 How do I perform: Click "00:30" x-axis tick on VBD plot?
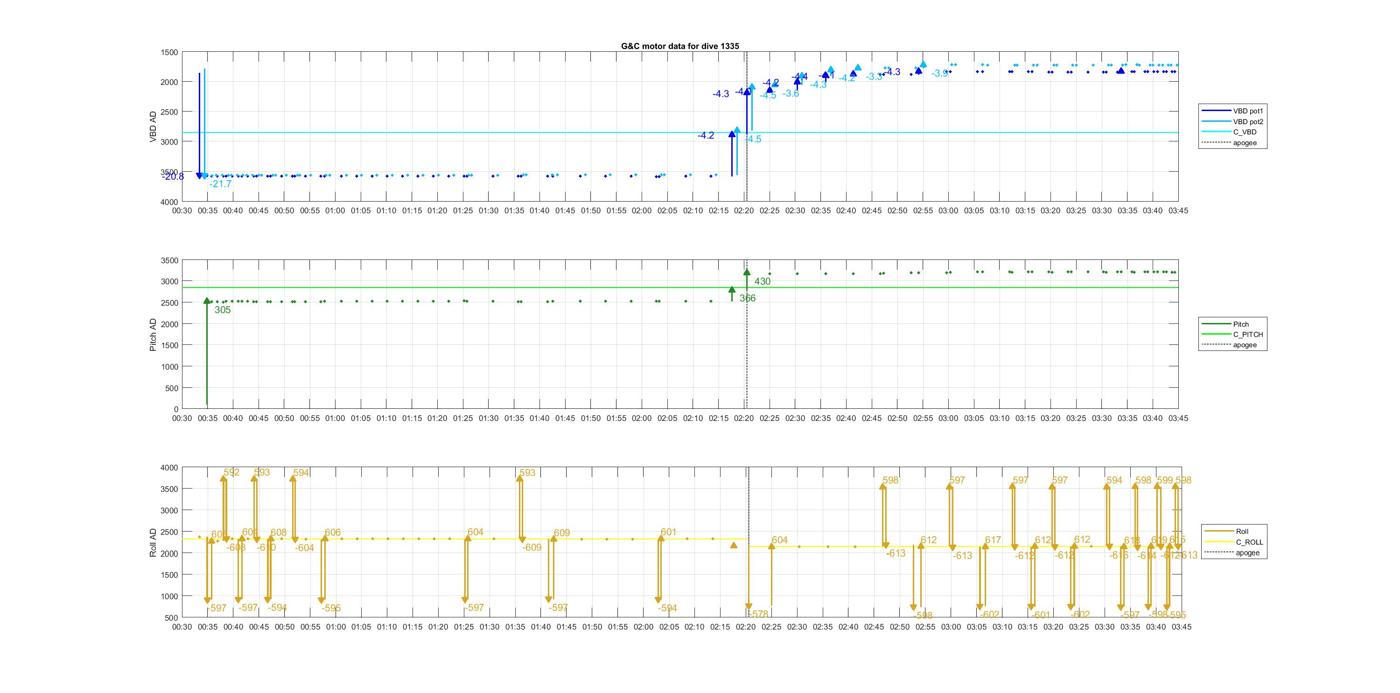182,211
